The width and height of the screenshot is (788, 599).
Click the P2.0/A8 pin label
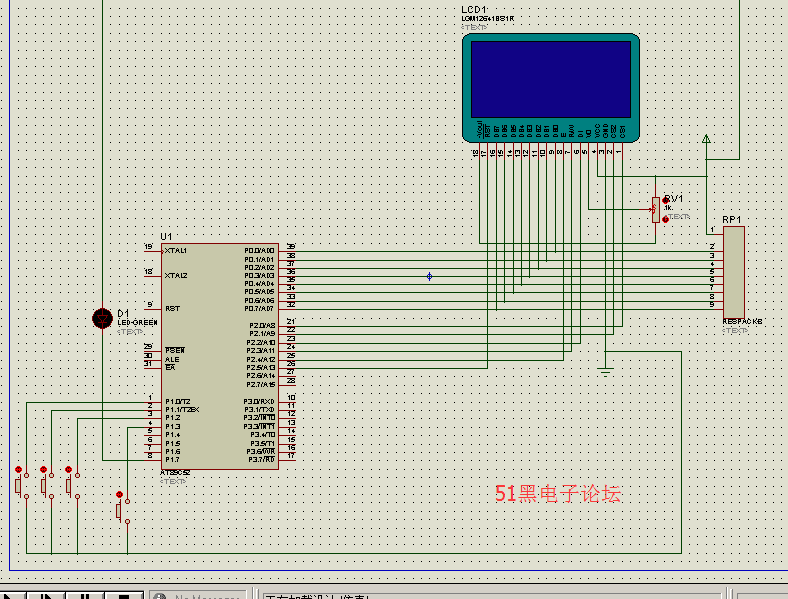pos(262,326)
